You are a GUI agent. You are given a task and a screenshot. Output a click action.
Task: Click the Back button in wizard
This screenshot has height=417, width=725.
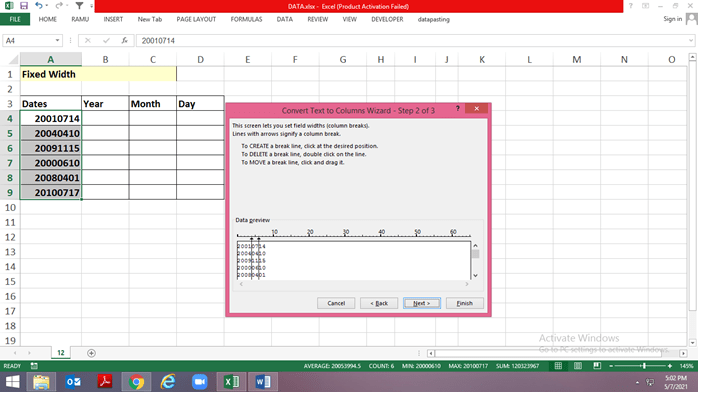pyautogui.click(x=379, y=303)
